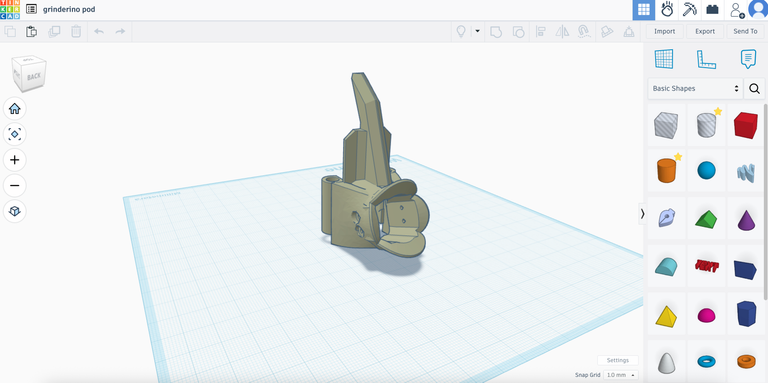Open the Notes tool

[x=748, y=59]
